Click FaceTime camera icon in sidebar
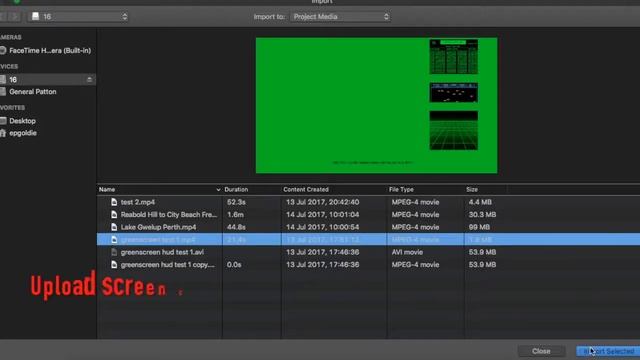640x360 pixels. point(3,51)
